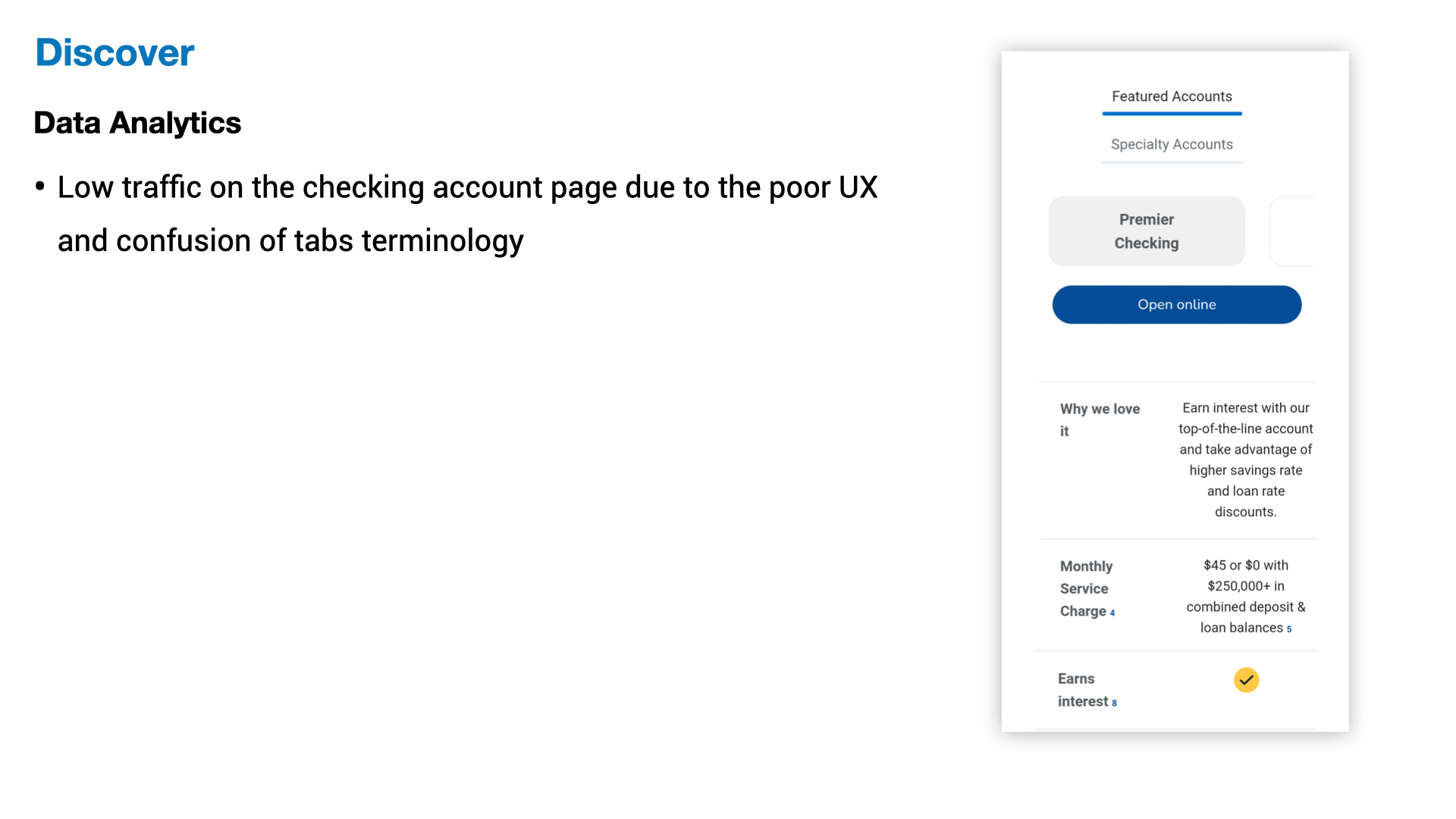This screenshot has width=1456, height=819.
Task: Select the Featured Accounts tab
Action: 1172,96
